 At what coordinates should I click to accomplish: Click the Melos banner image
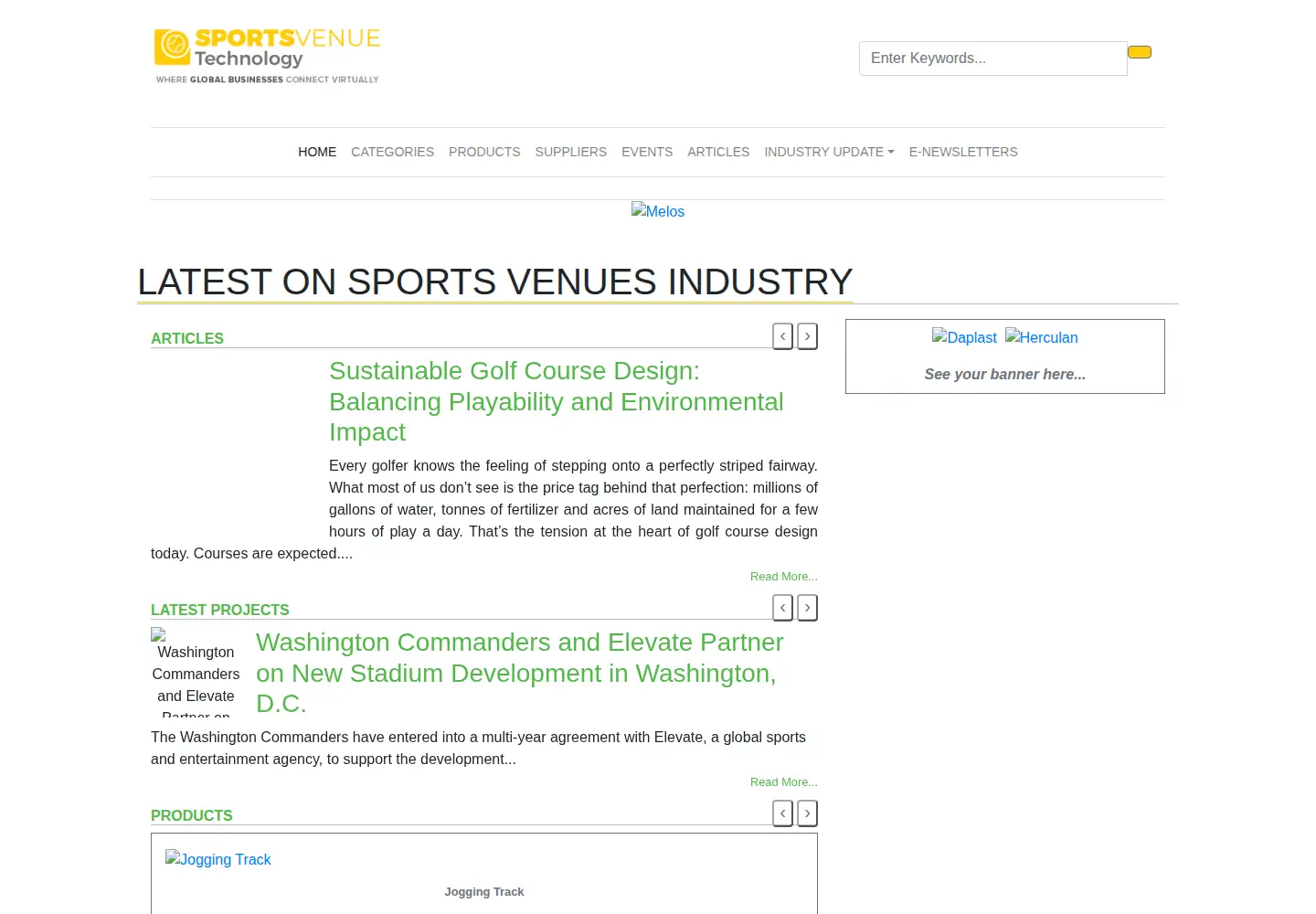click(658, 211)
